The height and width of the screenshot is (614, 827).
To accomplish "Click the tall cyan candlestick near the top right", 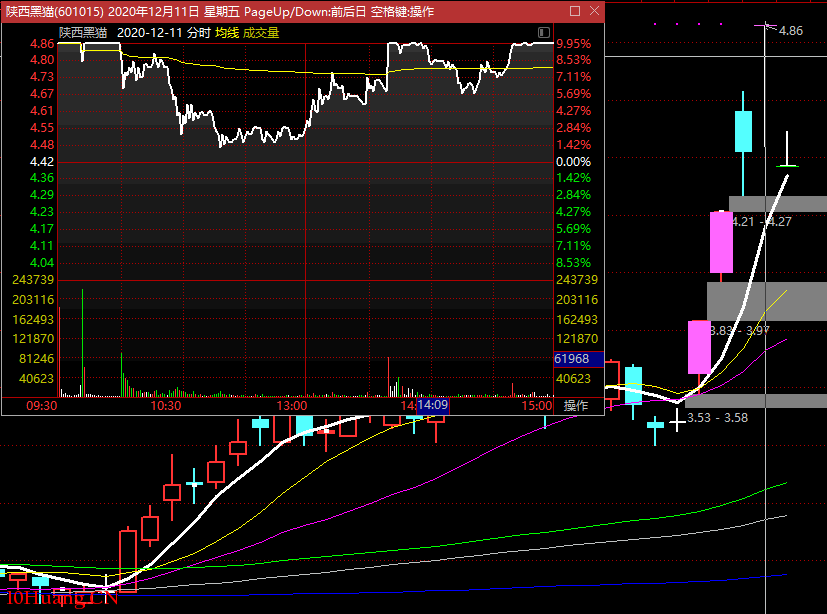I will pos(743,131).
